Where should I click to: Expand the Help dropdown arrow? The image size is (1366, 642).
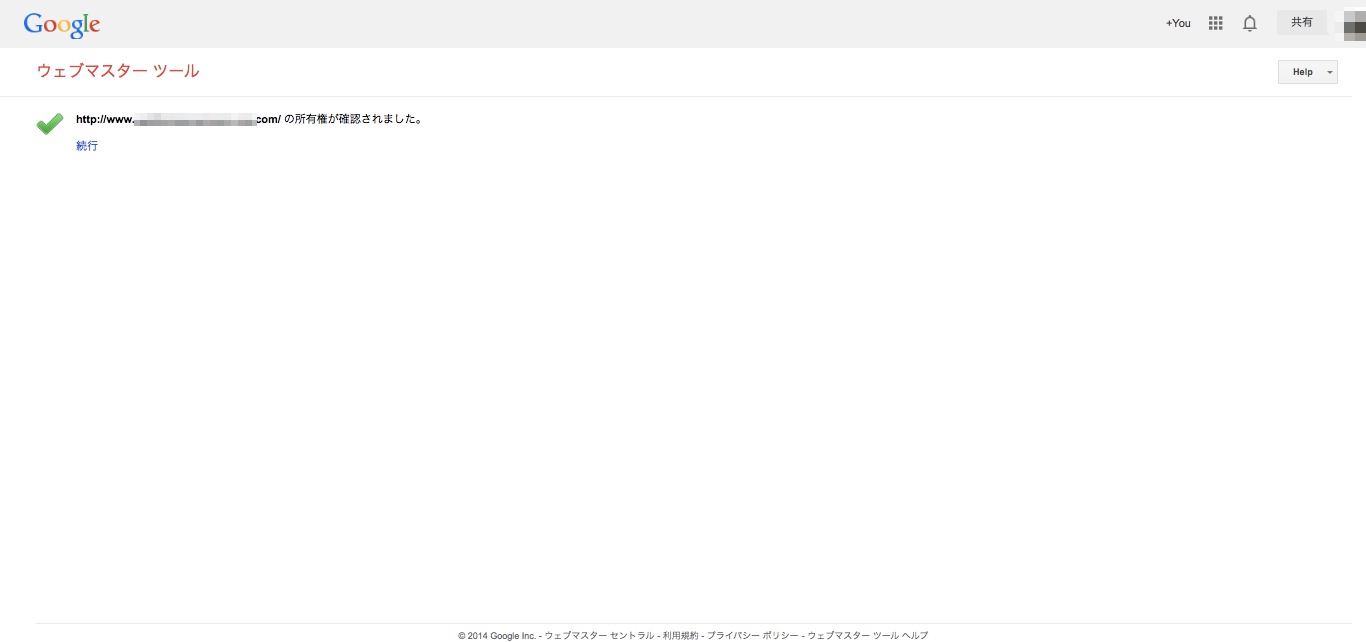(1329, 72)
